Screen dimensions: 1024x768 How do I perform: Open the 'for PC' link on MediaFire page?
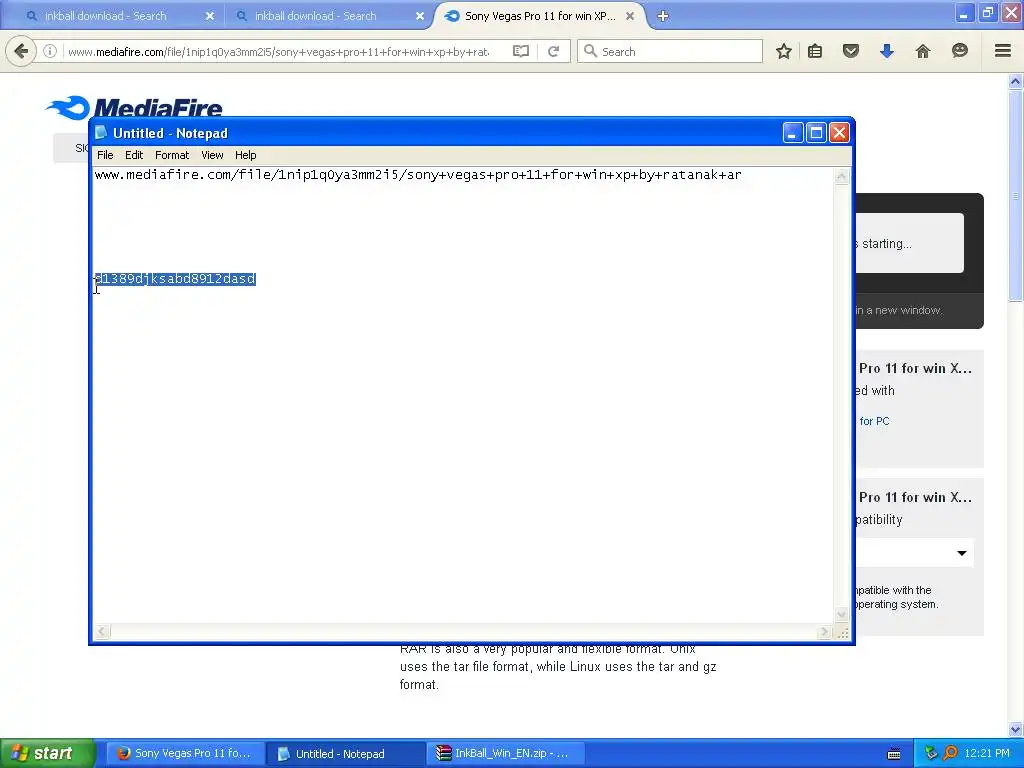874,421
